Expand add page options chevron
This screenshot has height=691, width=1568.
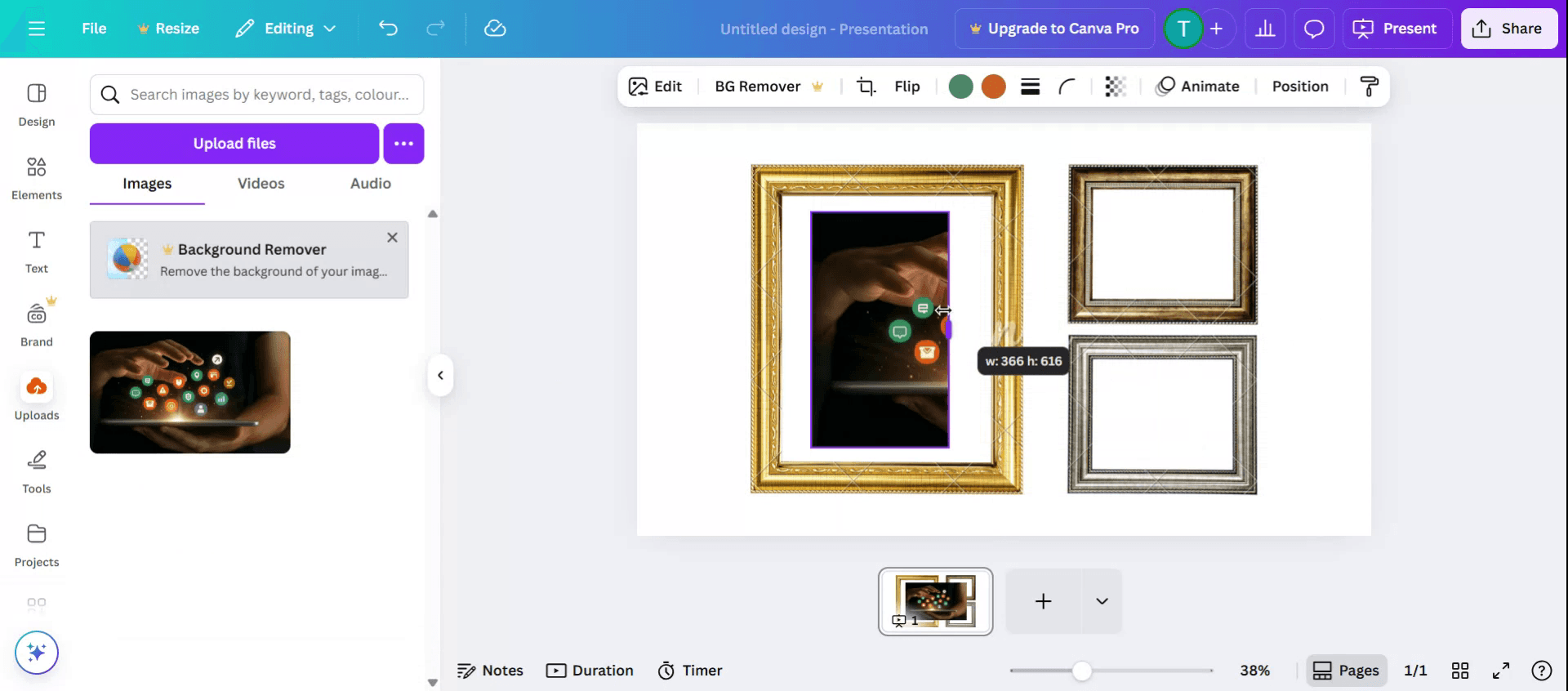point(1102,601)
